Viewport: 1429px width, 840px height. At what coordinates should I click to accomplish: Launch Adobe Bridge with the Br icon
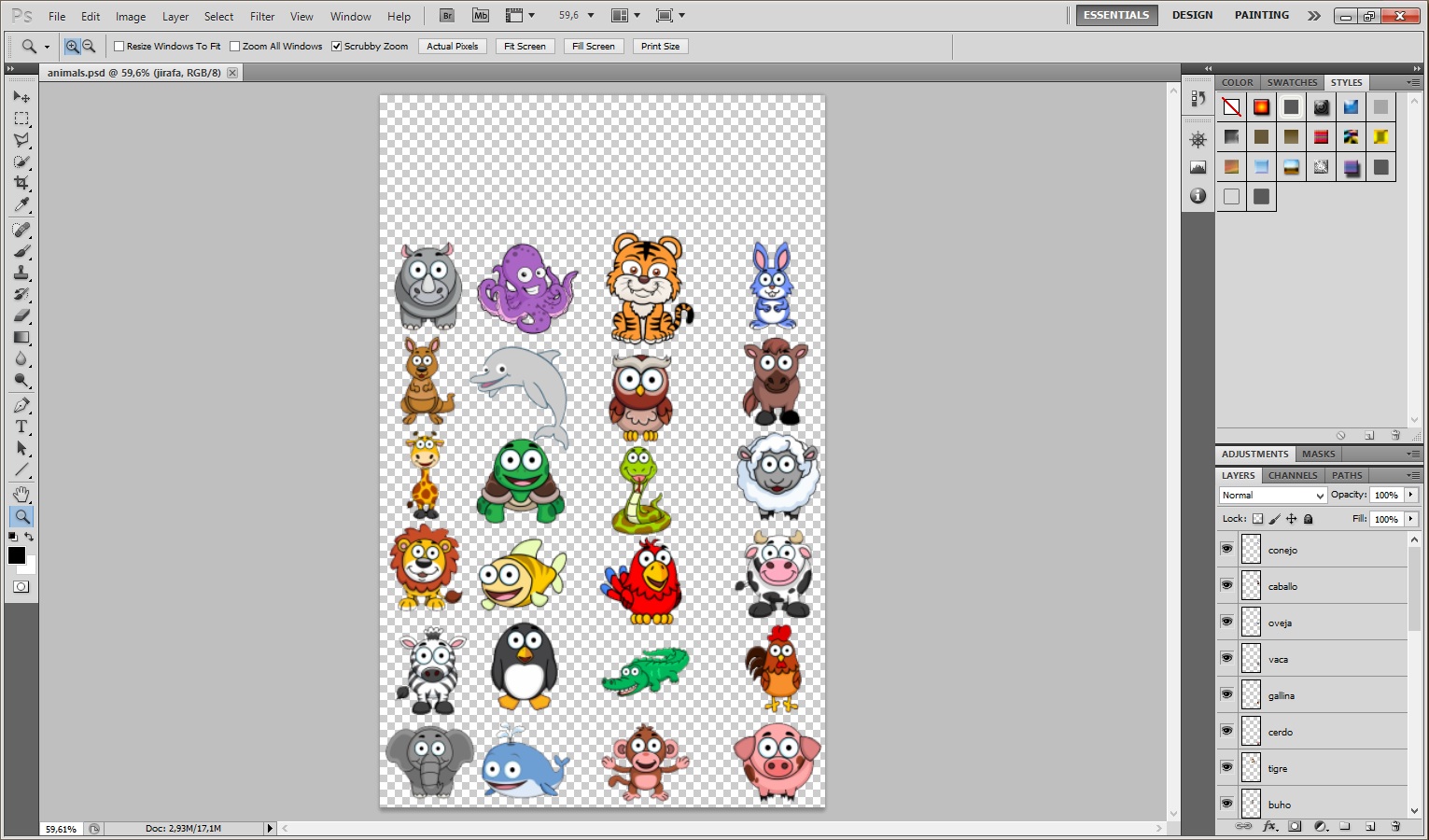(x=447, y=16)
